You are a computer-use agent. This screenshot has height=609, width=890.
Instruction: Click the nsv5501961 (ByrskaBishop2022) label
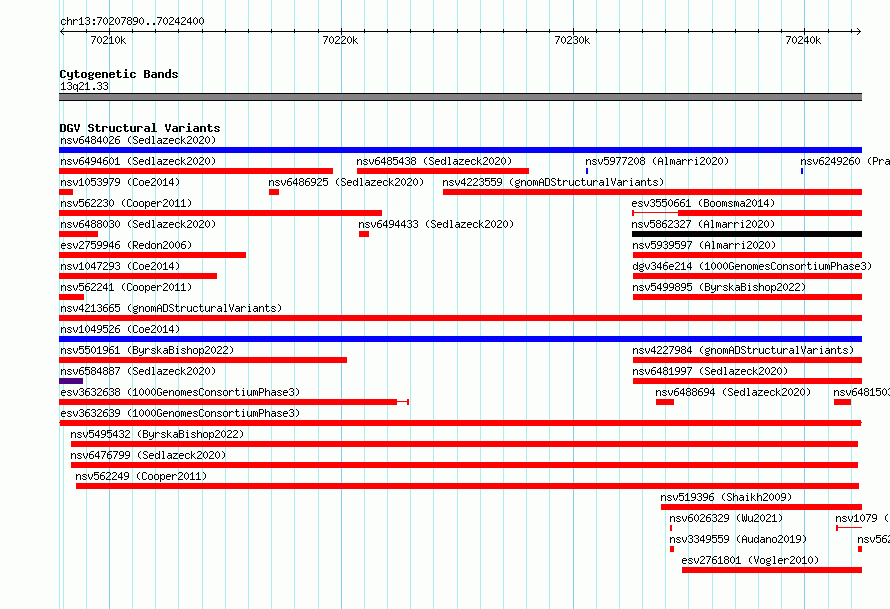click(x=147, y=350)
